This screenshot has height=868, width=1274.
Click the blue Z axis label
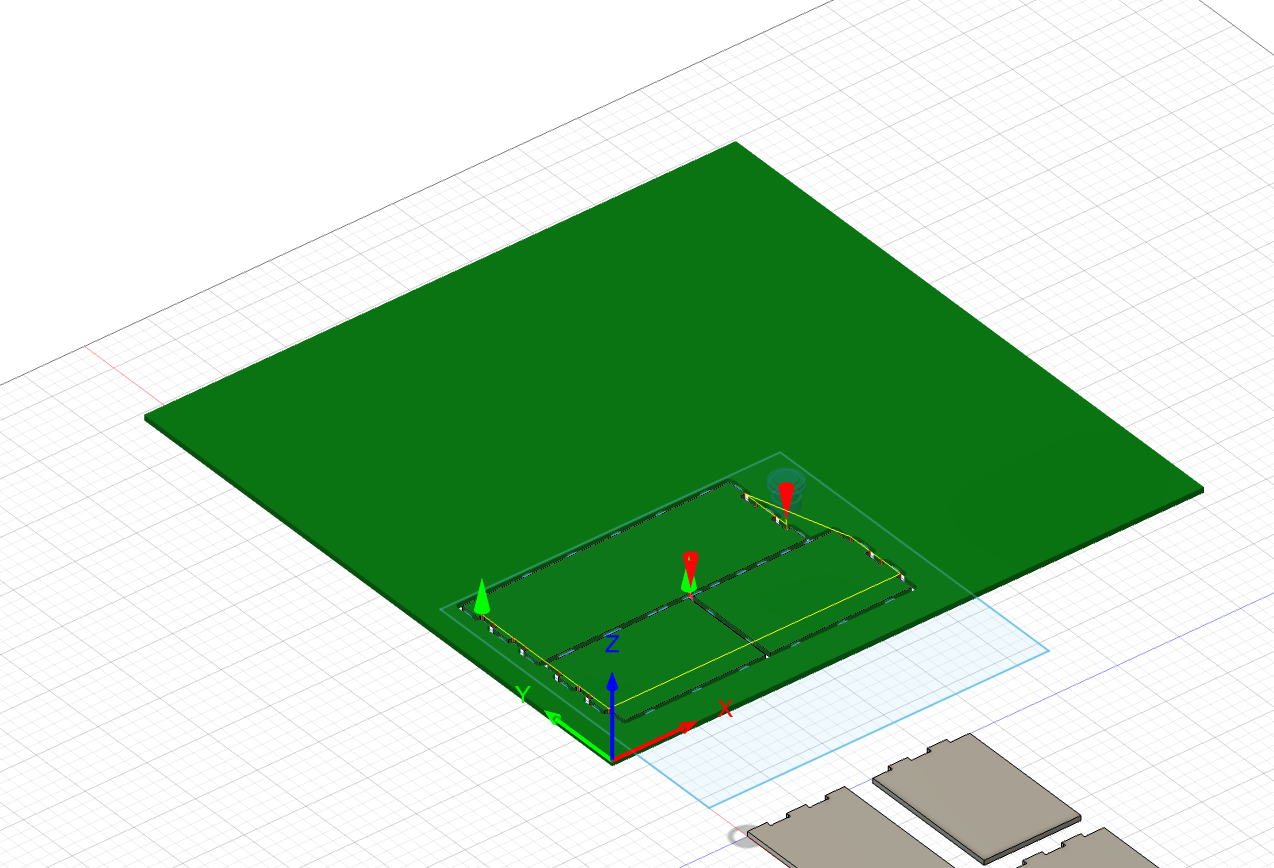(612, 643)
